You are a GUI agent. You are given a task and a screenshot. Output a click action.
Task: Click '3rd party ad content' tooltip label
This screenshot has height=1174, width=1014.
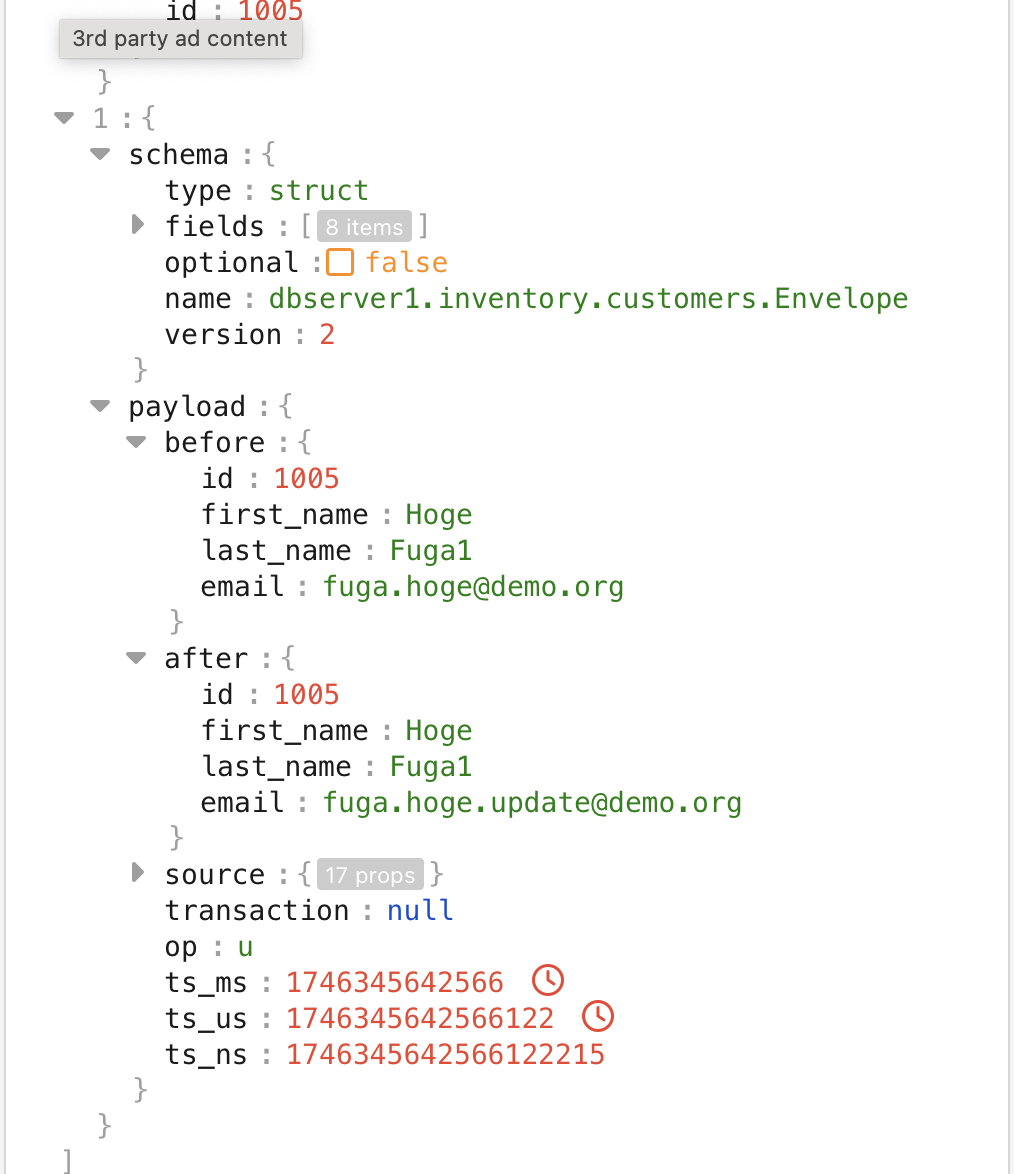tap(180, 39)
